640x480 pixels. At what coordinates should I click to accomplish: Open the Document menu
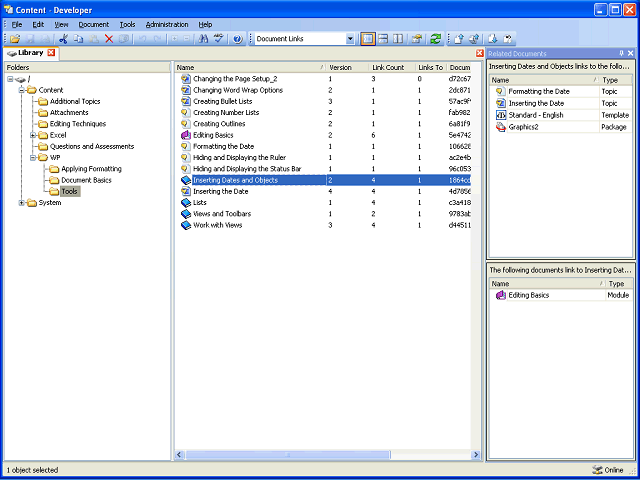(x=94, y=24)
